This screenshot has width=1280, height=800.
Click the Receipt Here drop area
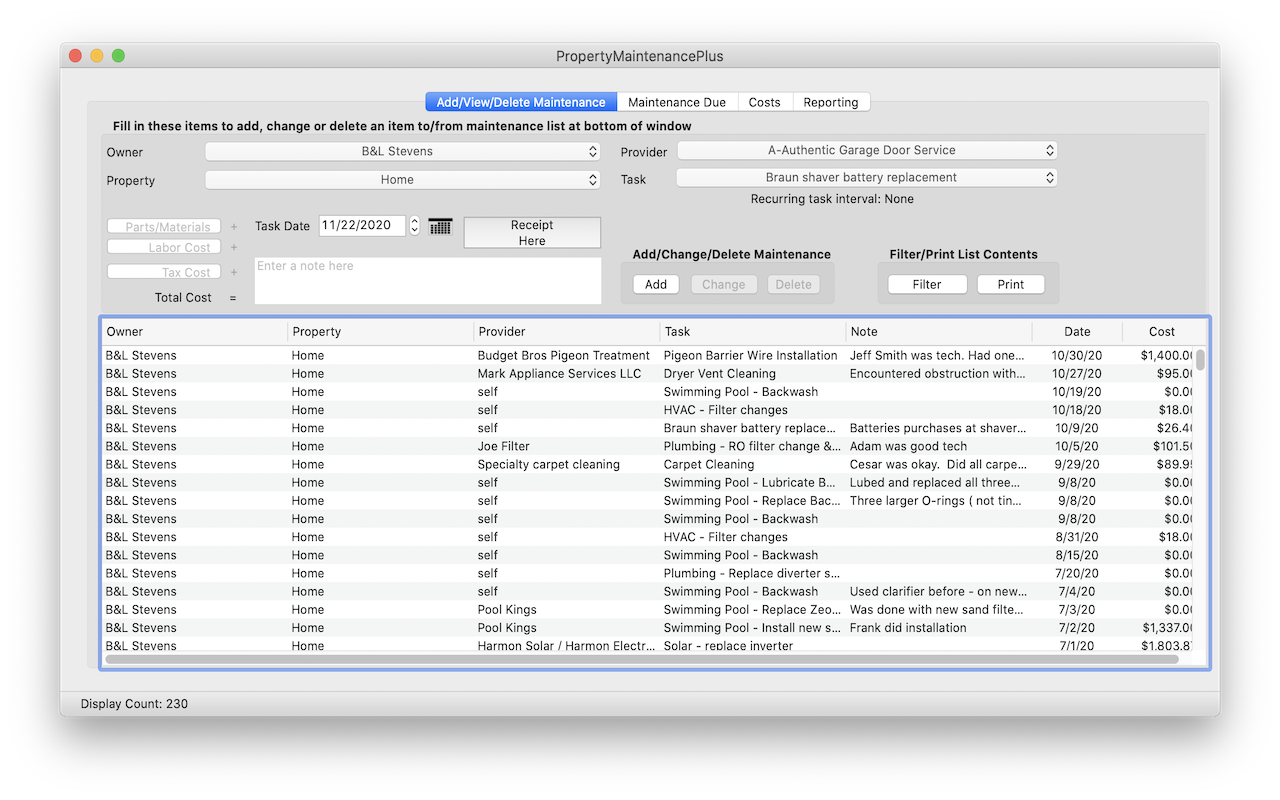coord(532,233)
